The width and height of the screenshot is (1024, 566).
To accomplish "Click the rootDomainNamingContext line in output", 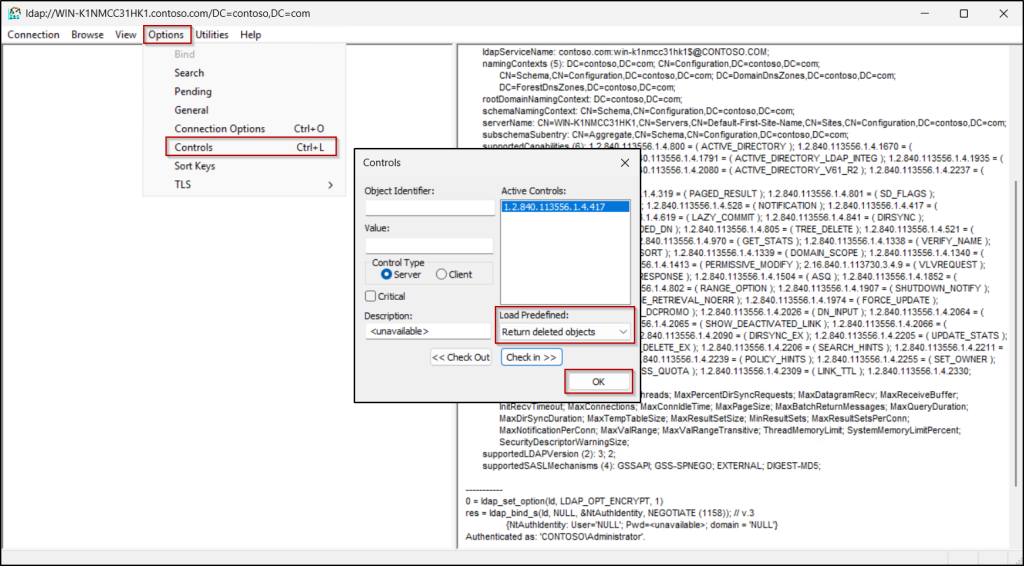I will point(583,99).
